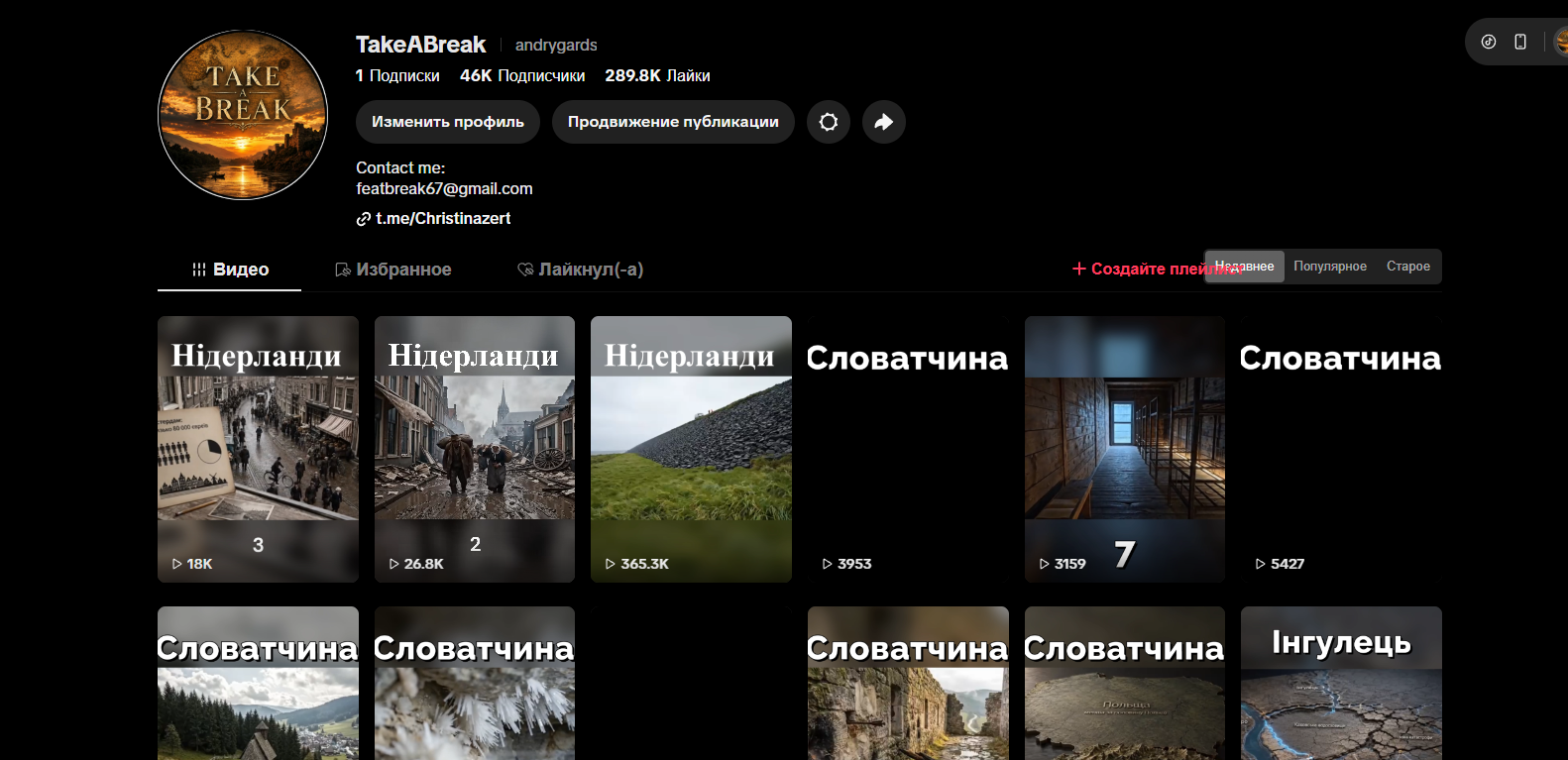Open the Нідерланди video with 18K views

point(258,449)
